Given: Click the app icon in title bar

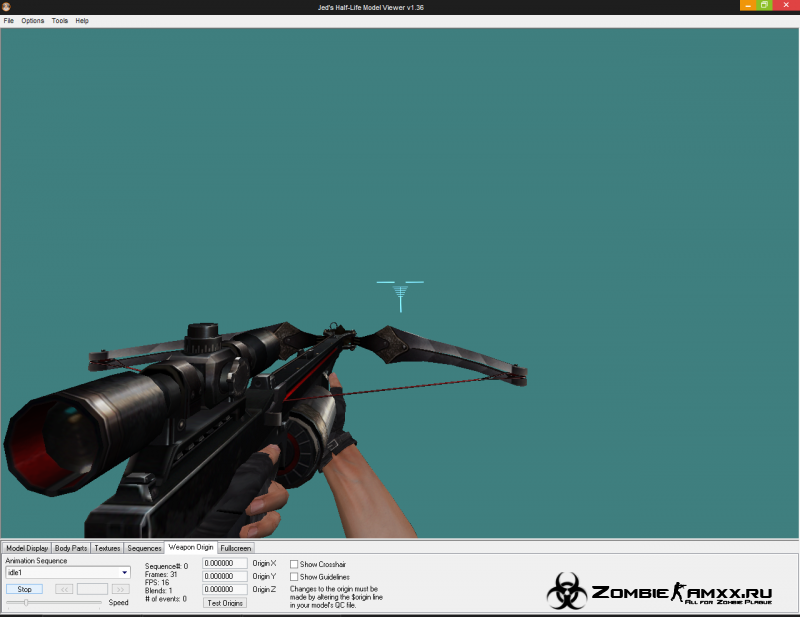Looking at the screenshot, I should coord(6,7).
